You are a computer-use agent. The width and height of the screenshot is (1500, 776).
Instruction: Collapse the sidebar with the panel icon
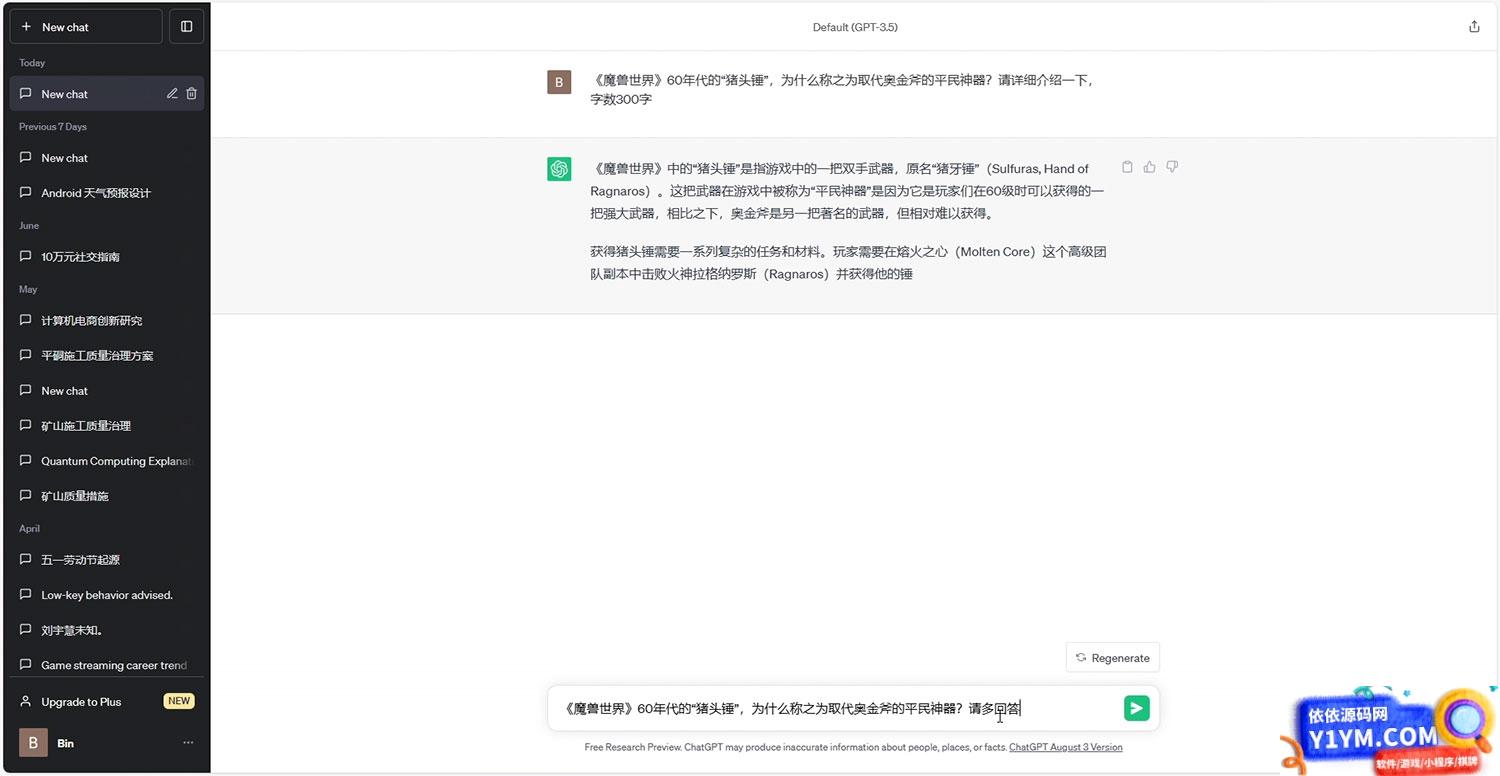[186, 27]
